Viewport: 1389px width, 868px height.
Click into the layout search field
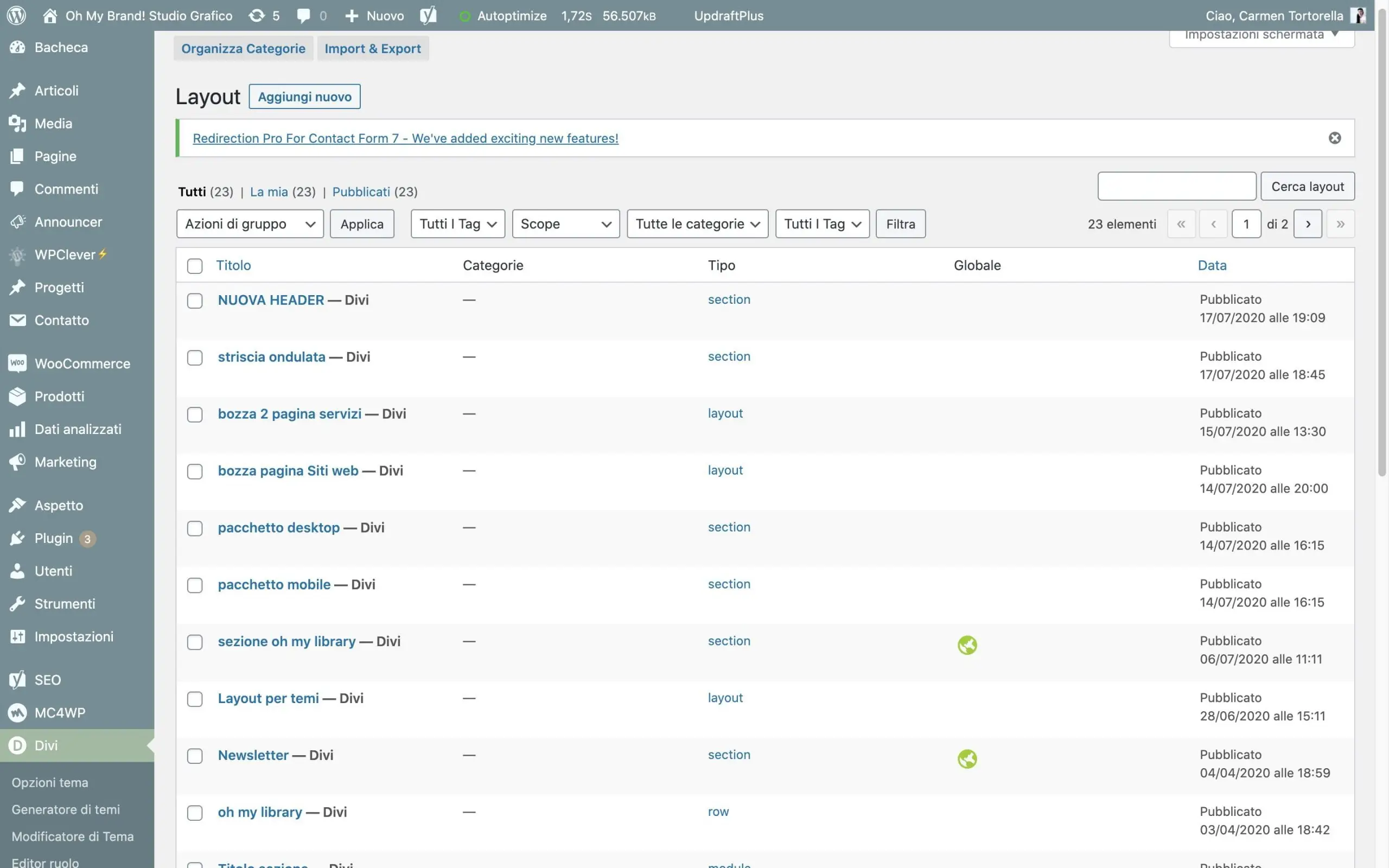[x=1176, y=186]
